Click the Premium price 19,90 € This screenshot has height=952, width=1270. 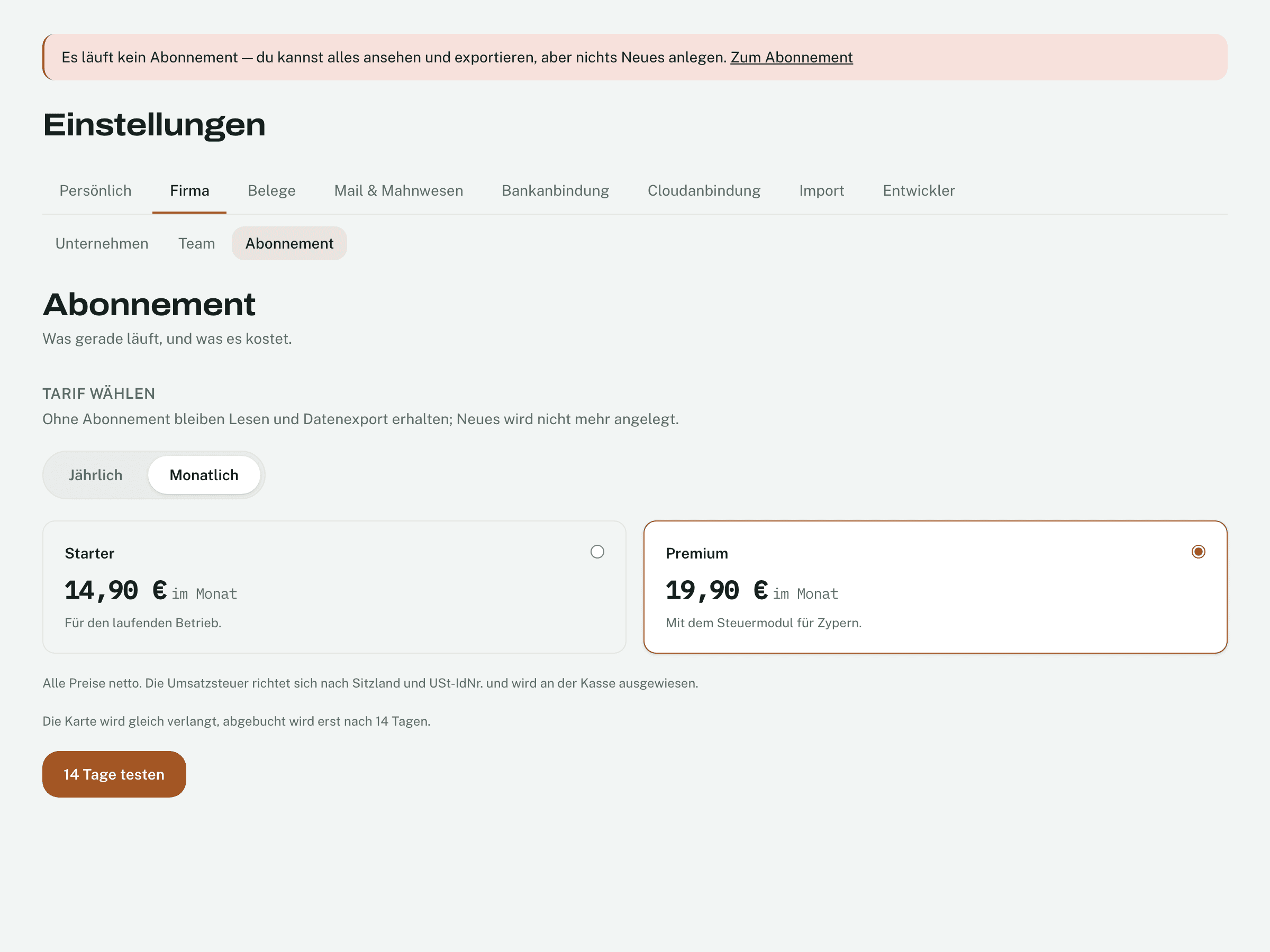[717, 590]
